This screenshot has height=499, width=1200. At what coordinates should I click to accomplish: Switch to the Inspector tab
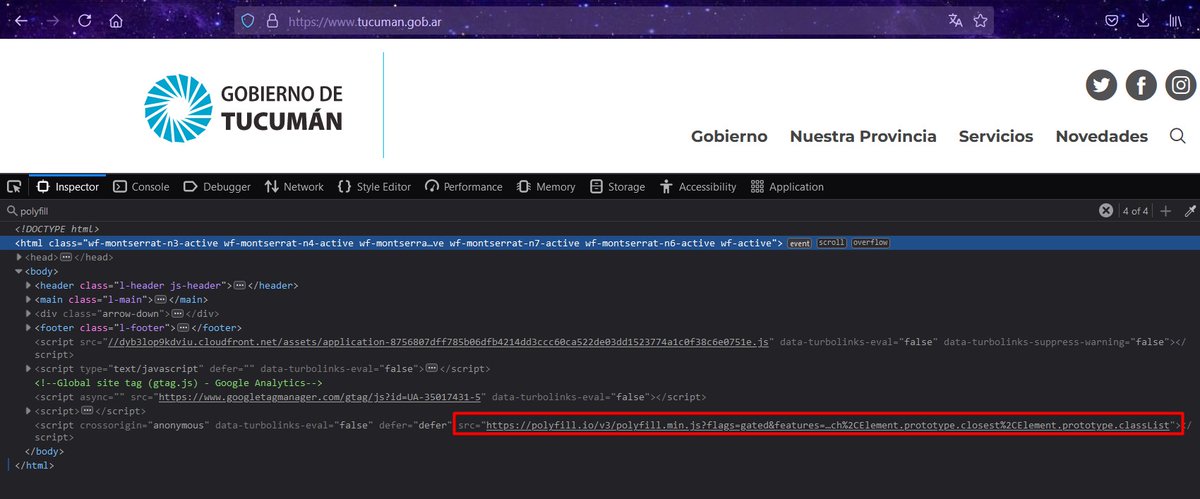pyautogui.click(x=68, y=187)
